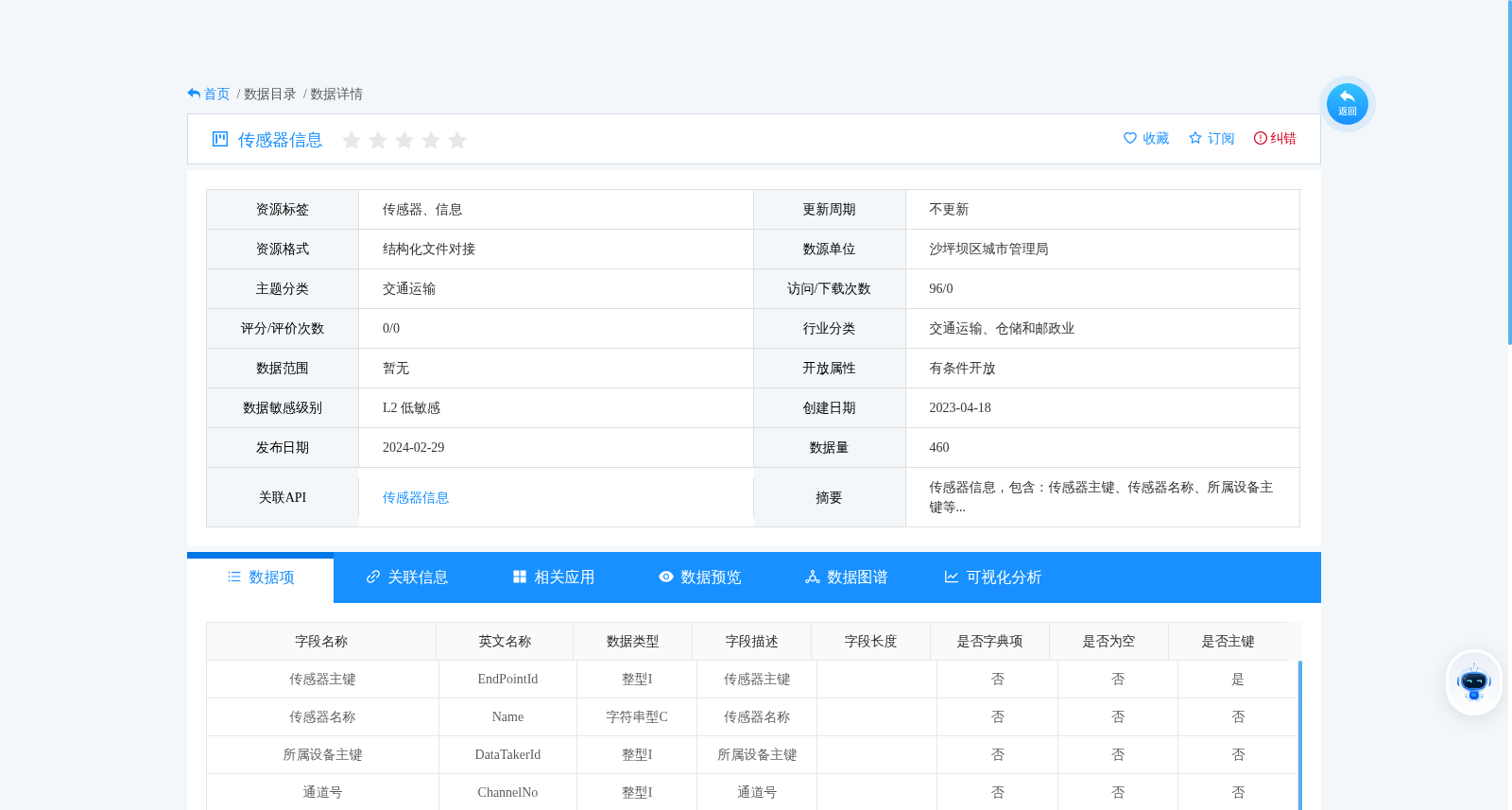Click the 数据类型 column header
Image resolution: width=1512 pixels, height=810 pixels.
click(x=633, y=642)
